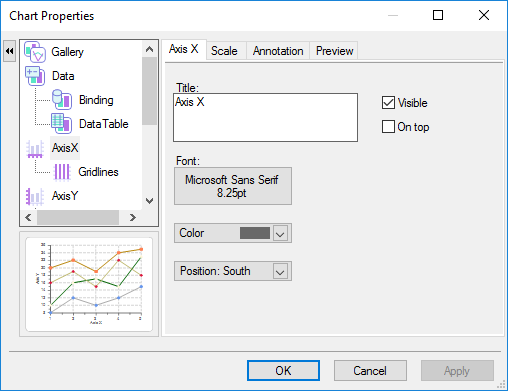
Task: Open the Binding database icon
Action: click(62, 100)
